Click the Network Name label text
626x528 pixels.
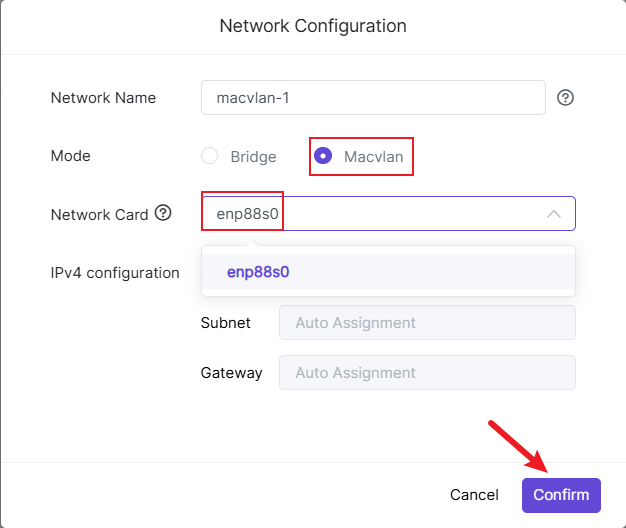click(x=103, y=98)
